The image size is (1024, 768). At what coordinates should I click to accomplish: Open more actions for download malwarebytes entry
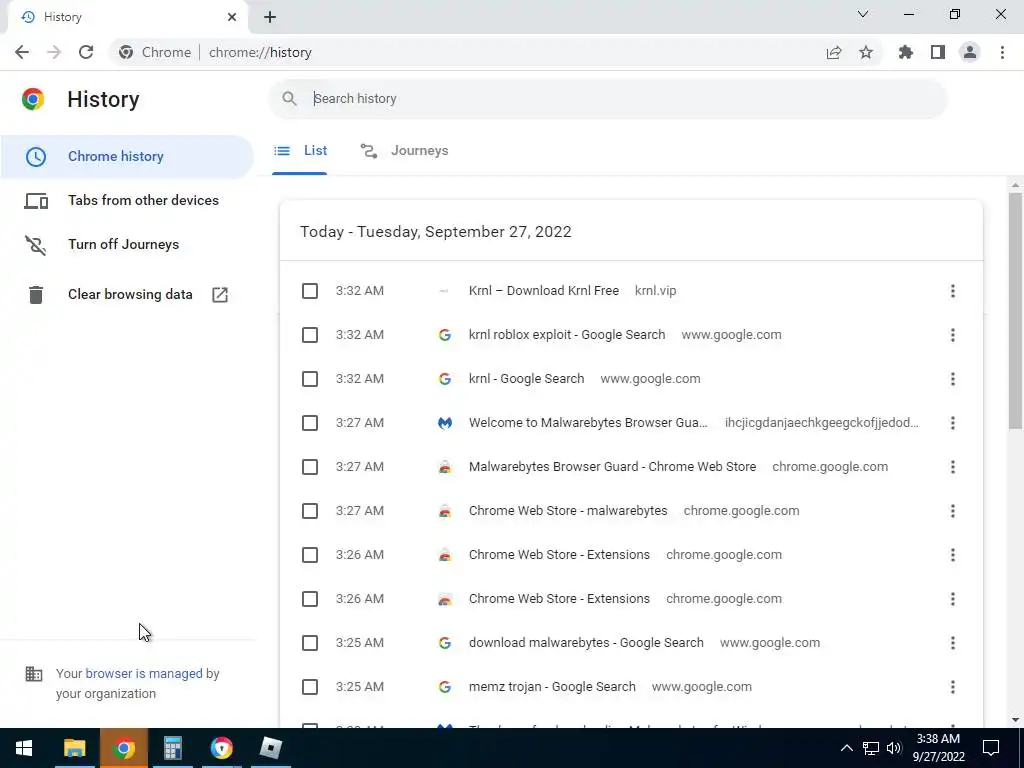(x=953, y=643)
